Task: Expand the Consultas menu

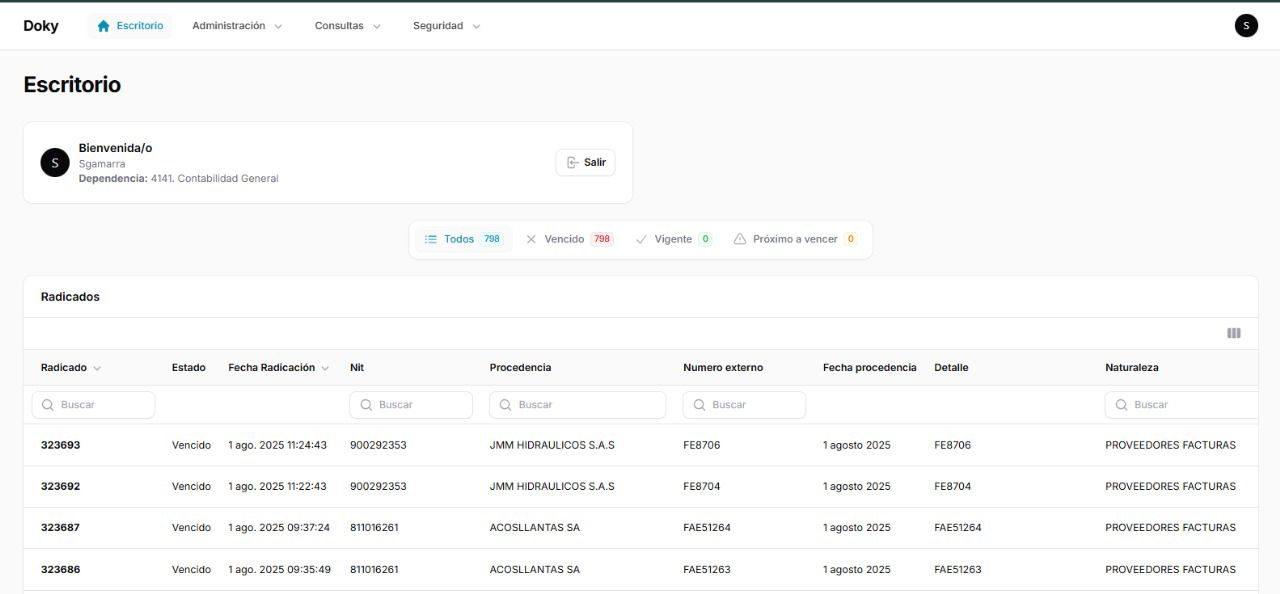Action: coord(348,26)
